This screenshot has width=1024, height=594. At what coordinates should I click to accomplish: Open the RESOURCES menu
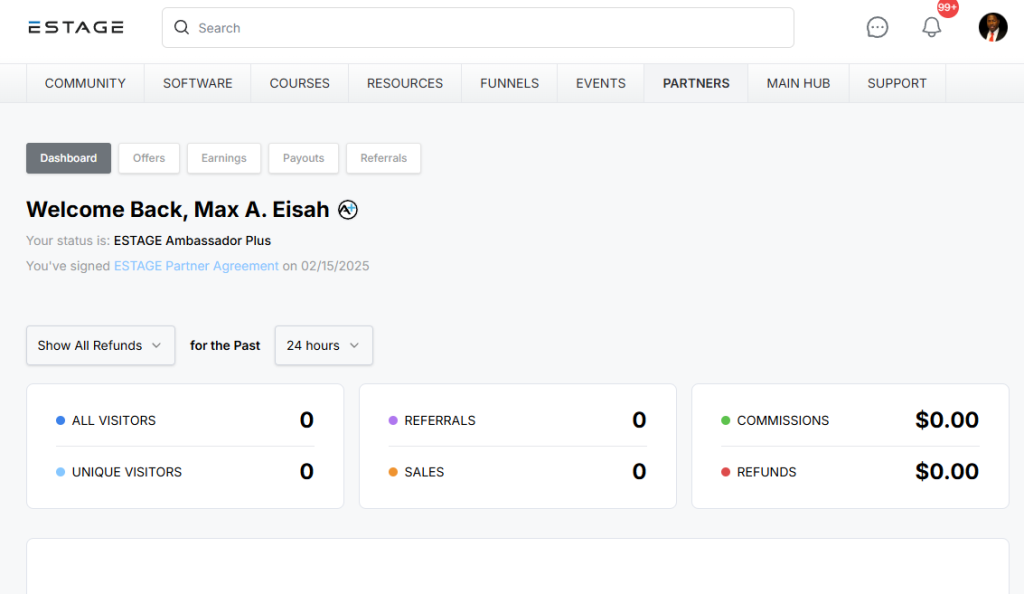[x=405, y=84]
